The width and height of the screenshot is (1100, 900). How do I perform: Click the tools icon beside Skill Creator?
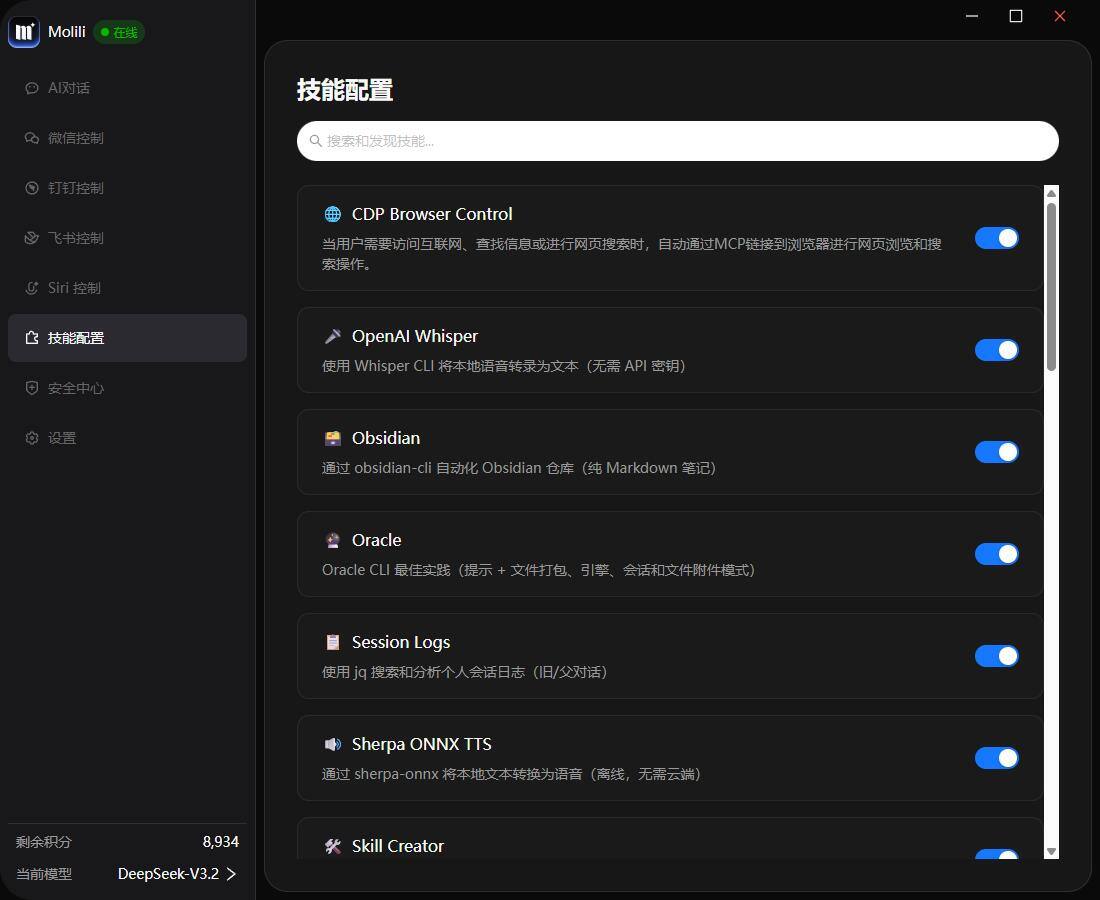coord(333,846)
